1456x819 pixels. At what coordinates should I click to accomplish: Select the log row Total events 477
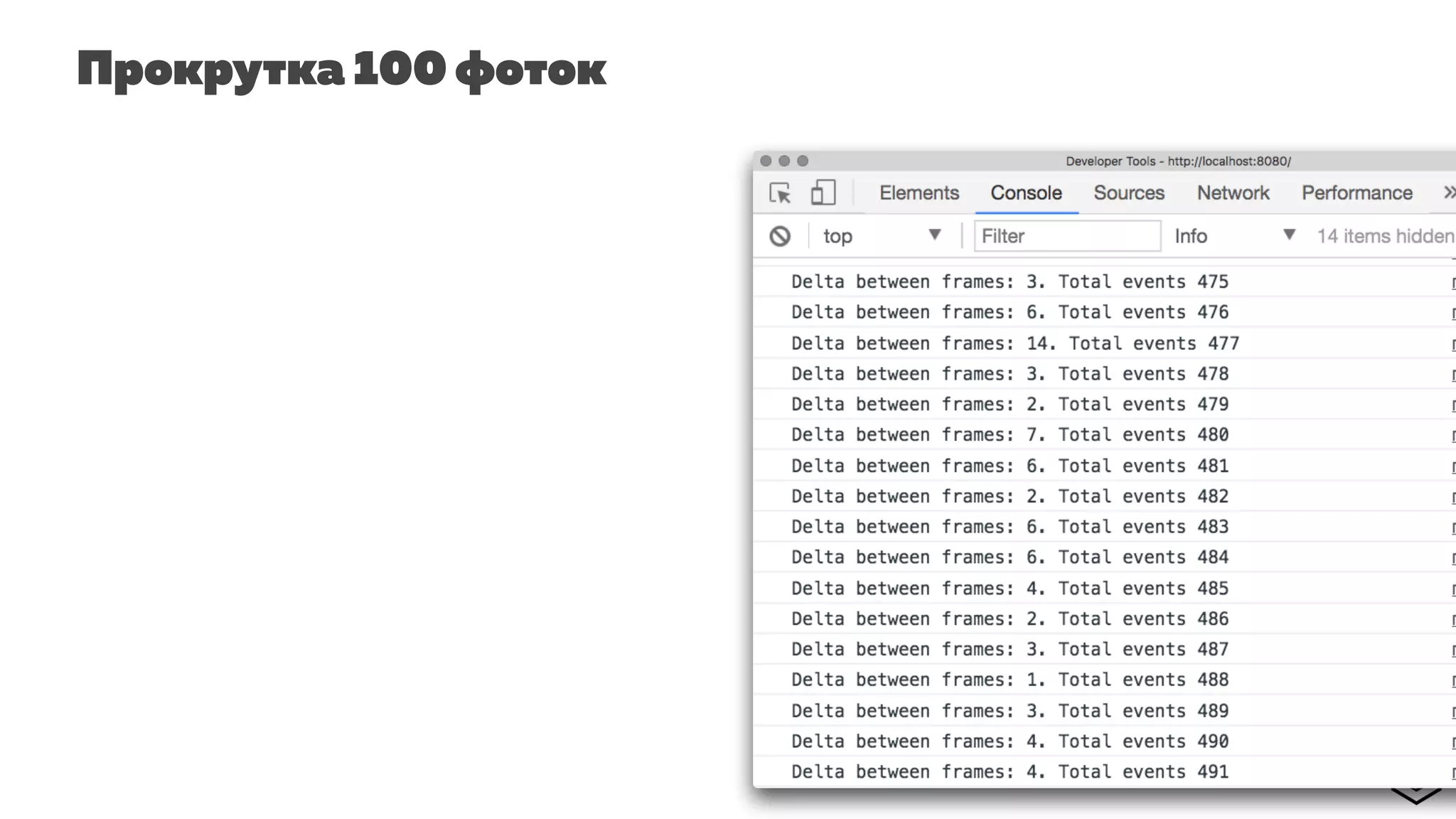click(1104, 343)
